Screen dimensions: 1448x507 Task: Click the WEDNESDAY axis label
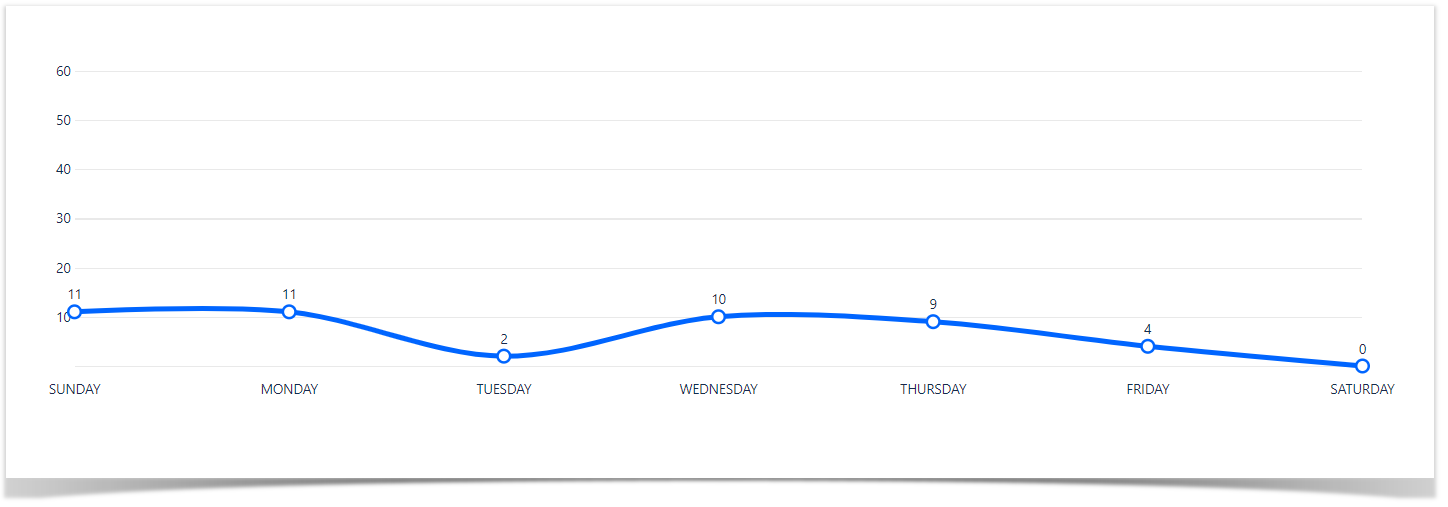[x=718, y=389]
